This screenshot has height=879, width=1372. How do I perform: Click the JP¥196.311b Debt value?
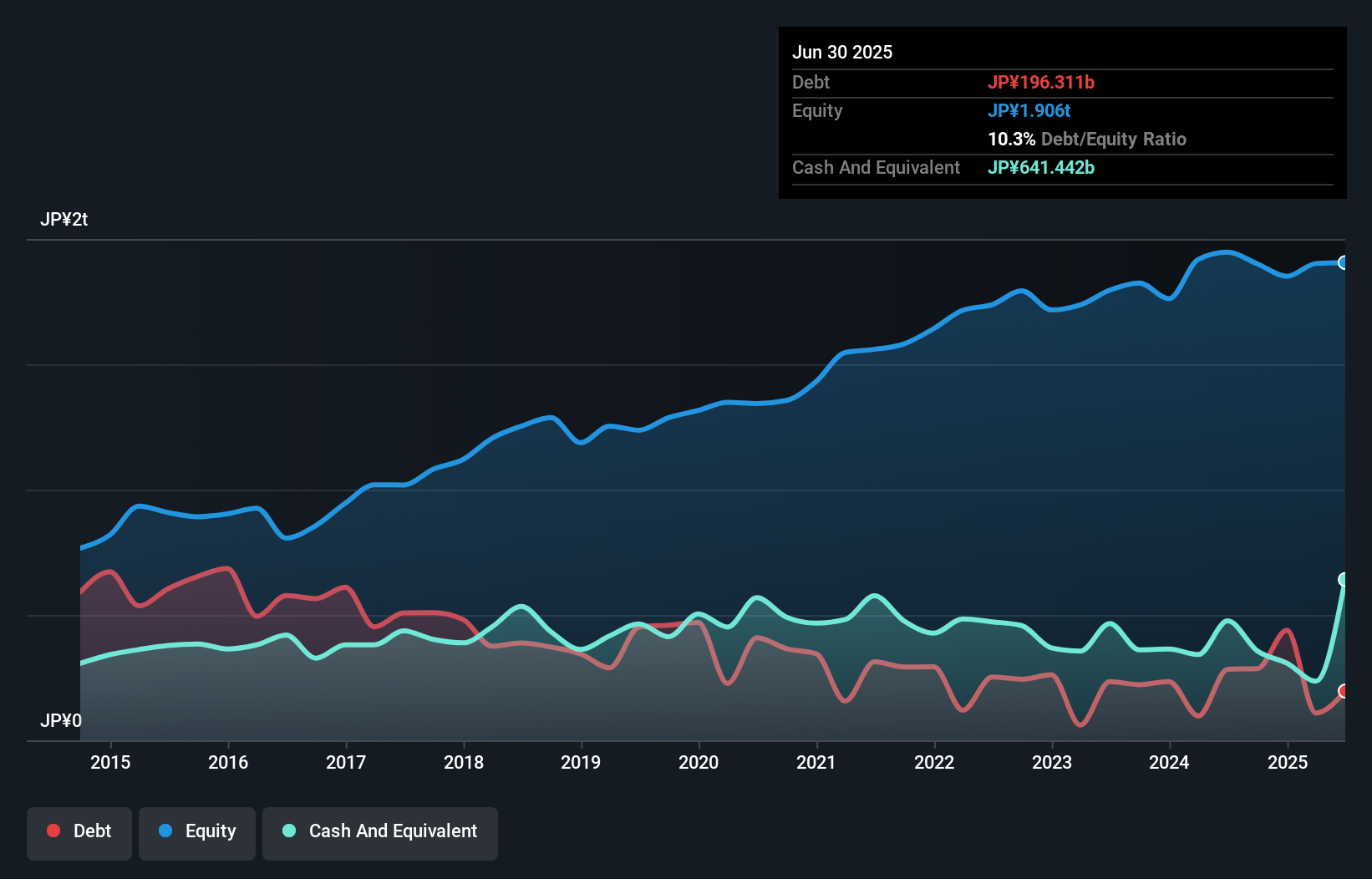(1042, 82)
